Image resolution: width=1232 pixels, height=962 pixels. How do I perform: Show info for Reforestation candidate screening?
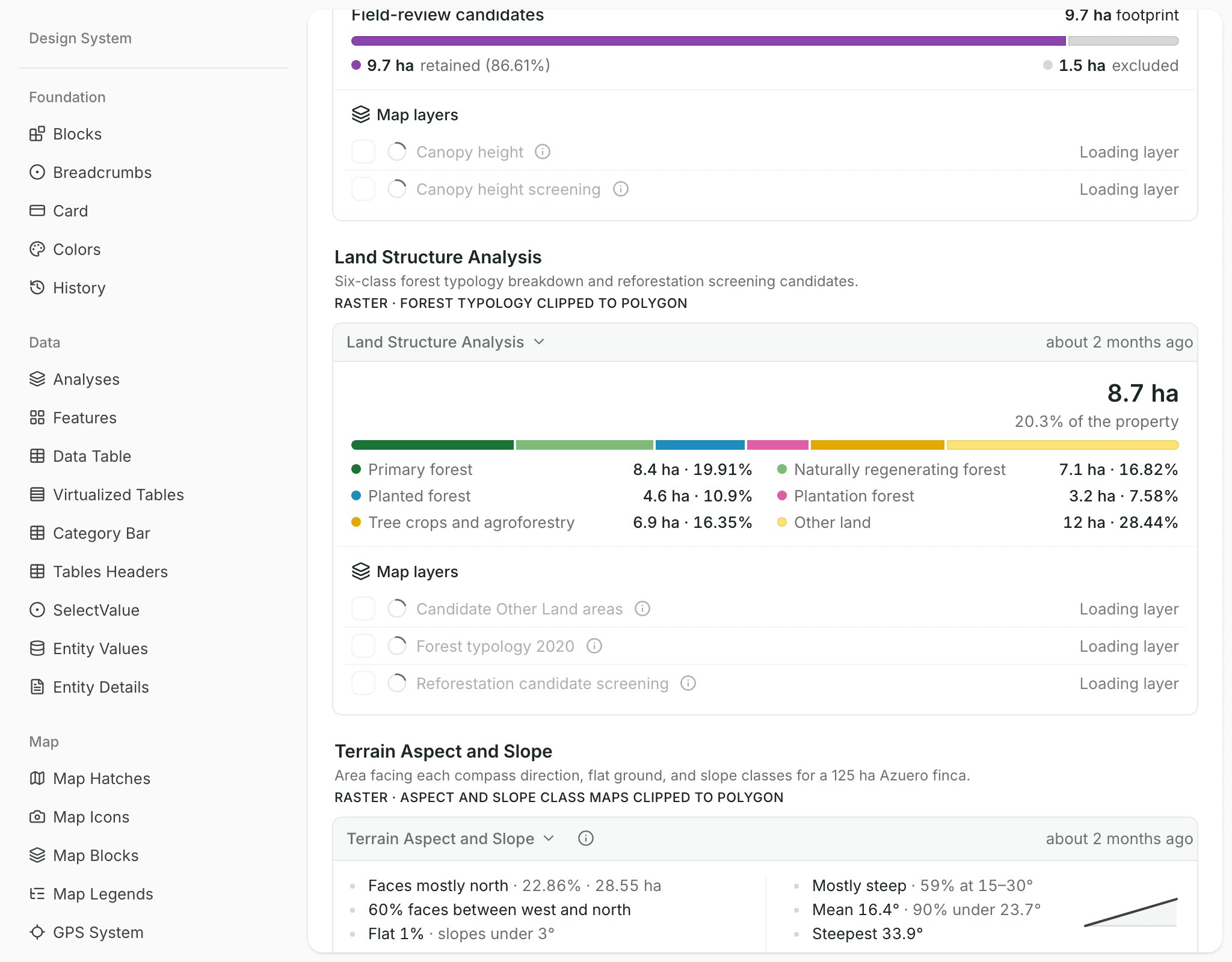688,684
